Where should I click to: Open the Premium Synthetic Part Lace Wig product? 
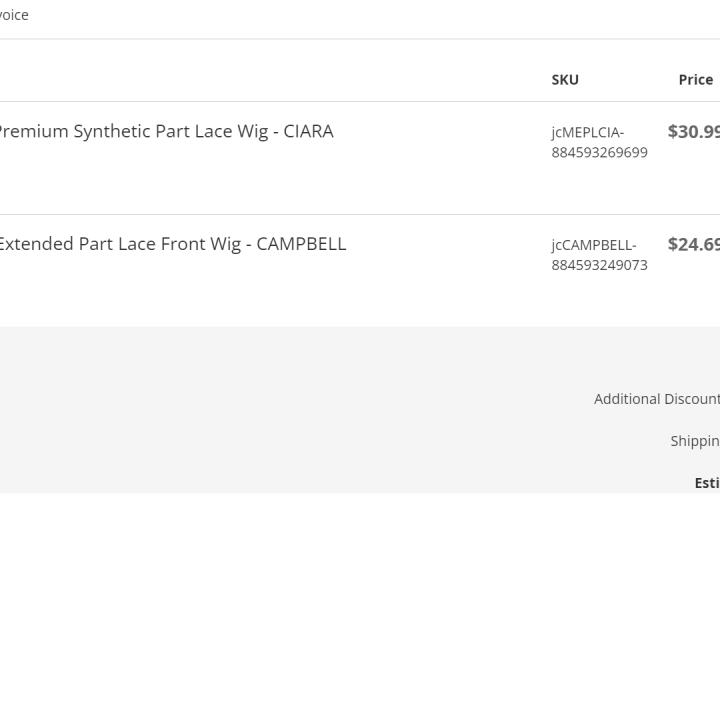point(130,131)
